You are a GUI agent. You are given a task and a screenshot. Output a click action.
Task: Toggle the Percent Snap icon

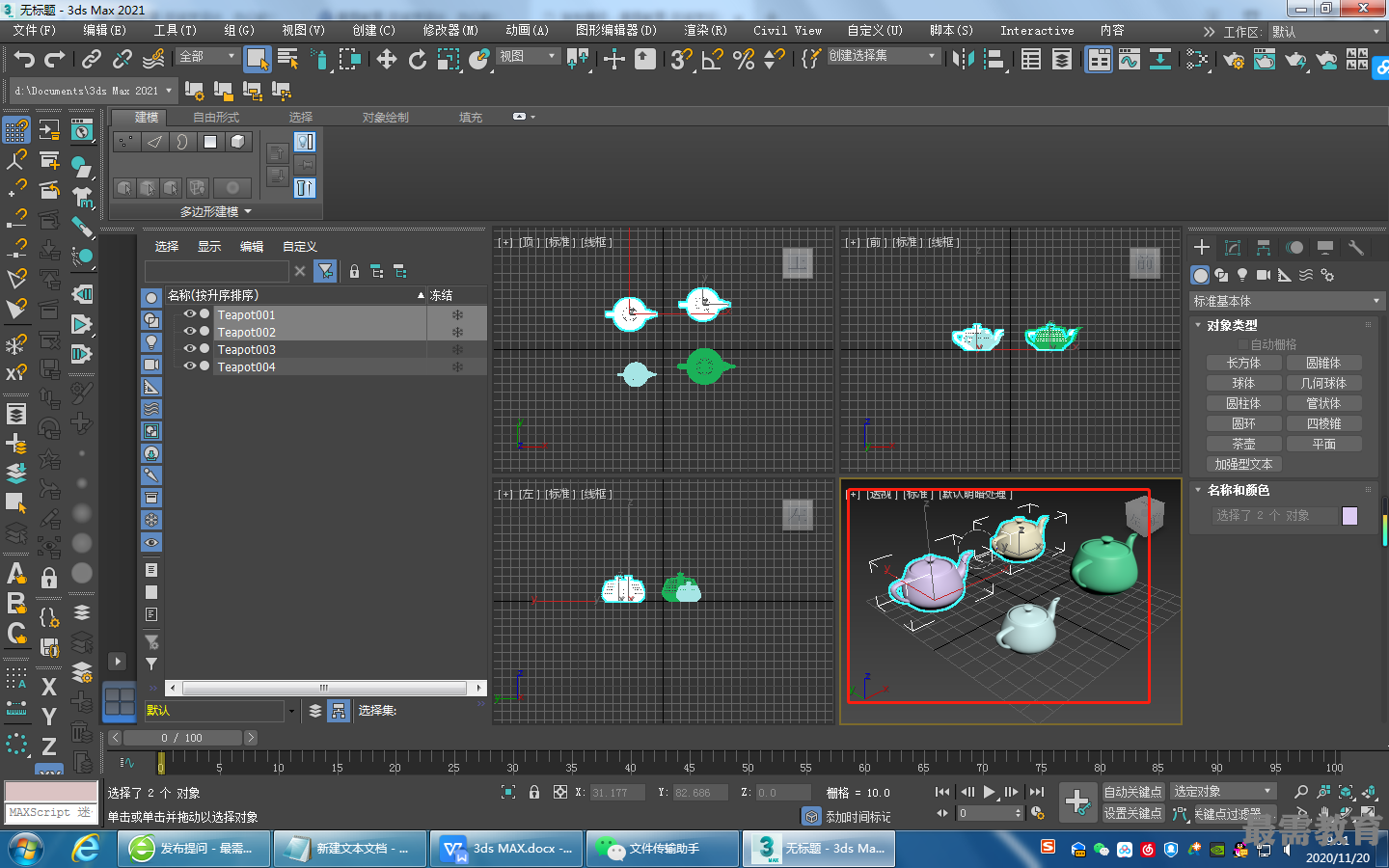744,59
